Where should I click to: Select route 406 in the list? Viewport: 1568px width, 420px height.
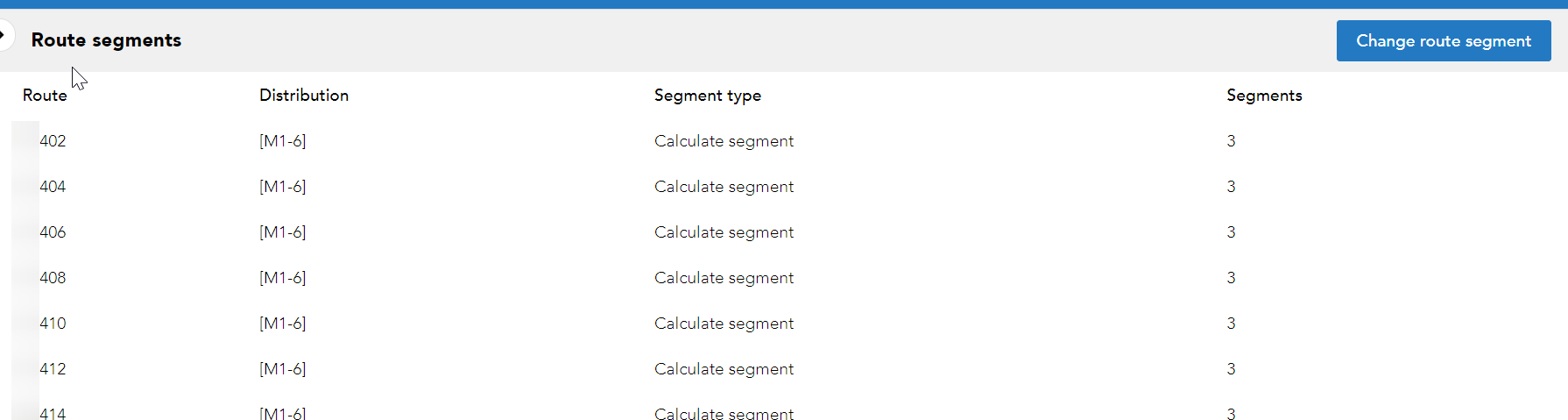[53, 232]
